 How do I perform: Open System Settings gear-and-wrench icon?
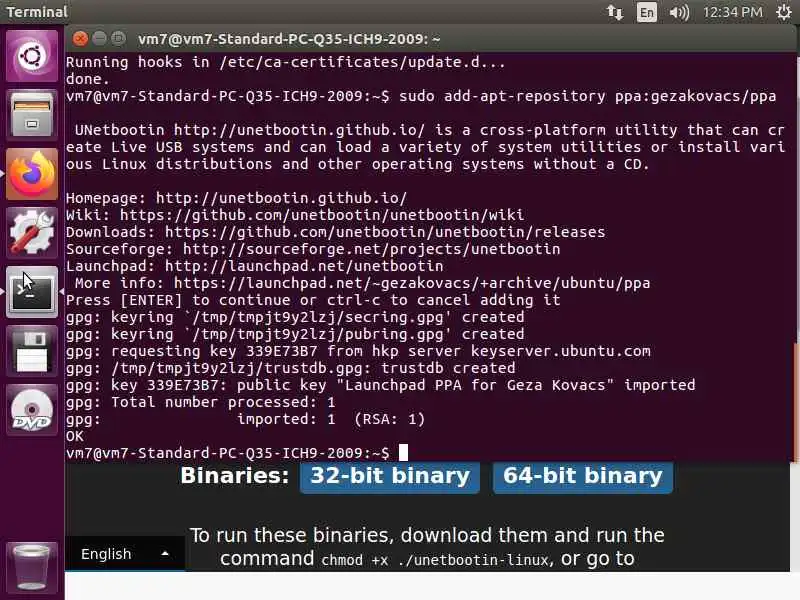point(32,233)
